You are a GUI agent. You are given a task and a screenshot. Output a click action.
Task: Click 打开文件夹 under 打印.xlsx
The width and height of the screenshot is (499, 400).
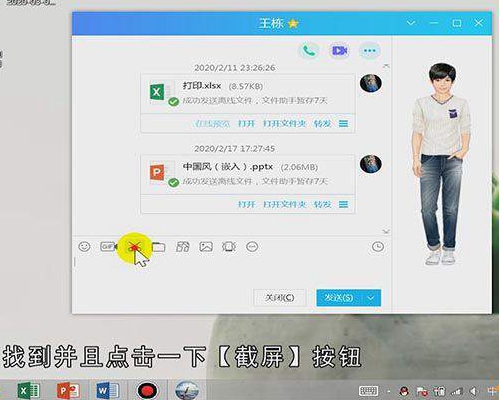click(x=284, y=124)
